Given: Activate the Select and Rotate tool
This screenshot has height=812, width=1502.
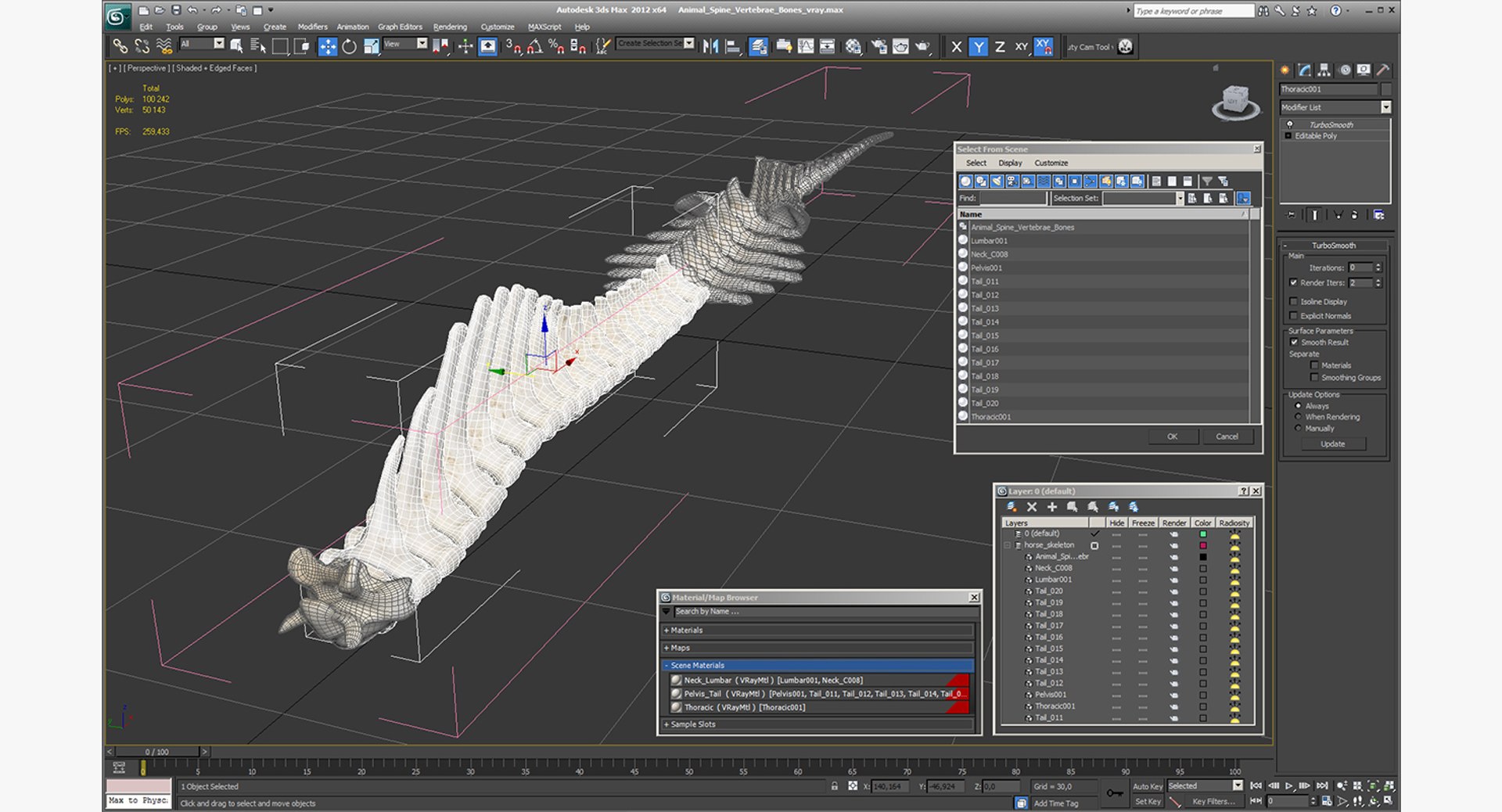Looking at the screenshot, I should 349,47.
